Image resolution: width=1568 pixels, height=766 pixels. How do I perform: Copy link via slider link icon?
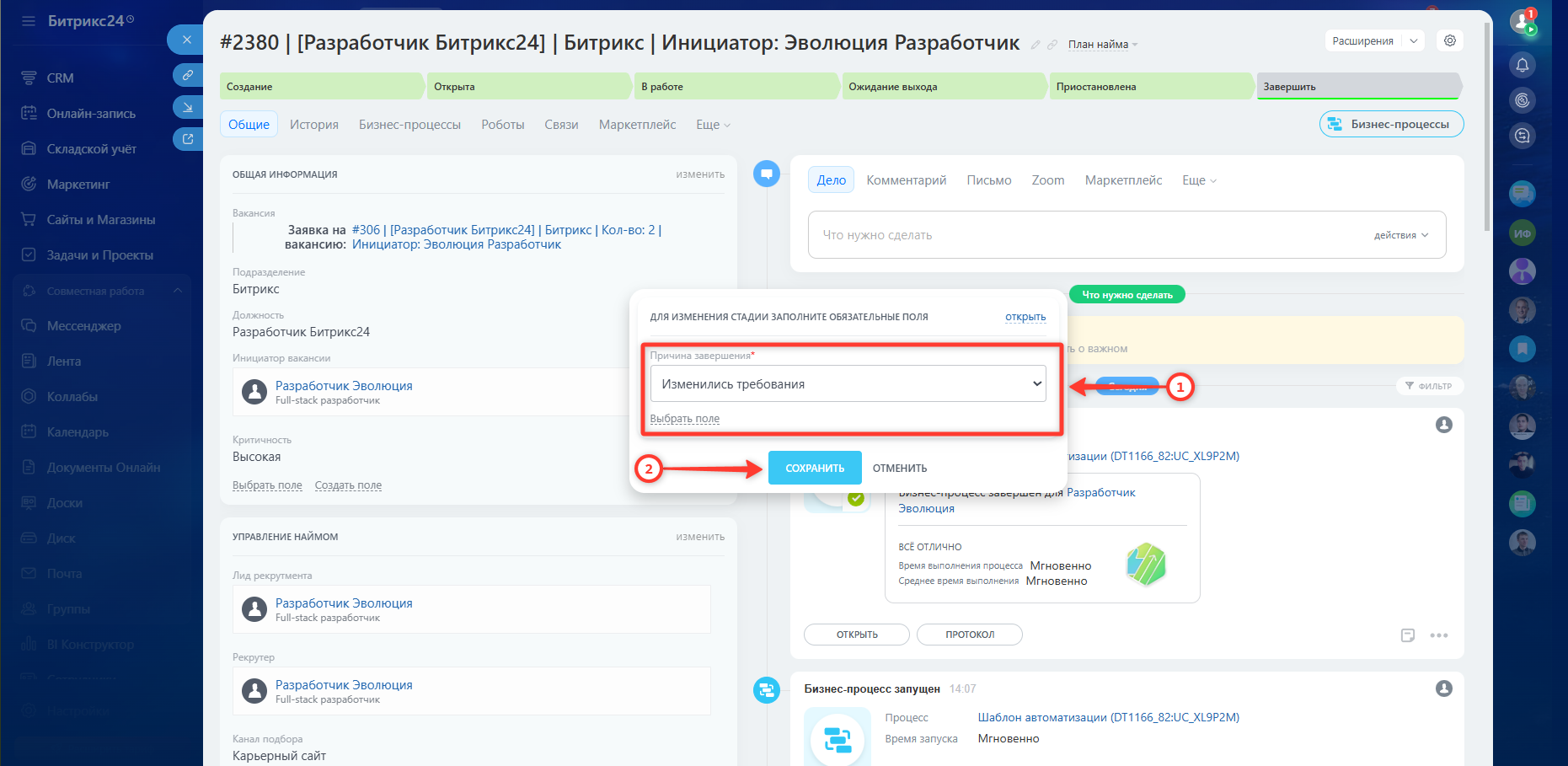187,75
